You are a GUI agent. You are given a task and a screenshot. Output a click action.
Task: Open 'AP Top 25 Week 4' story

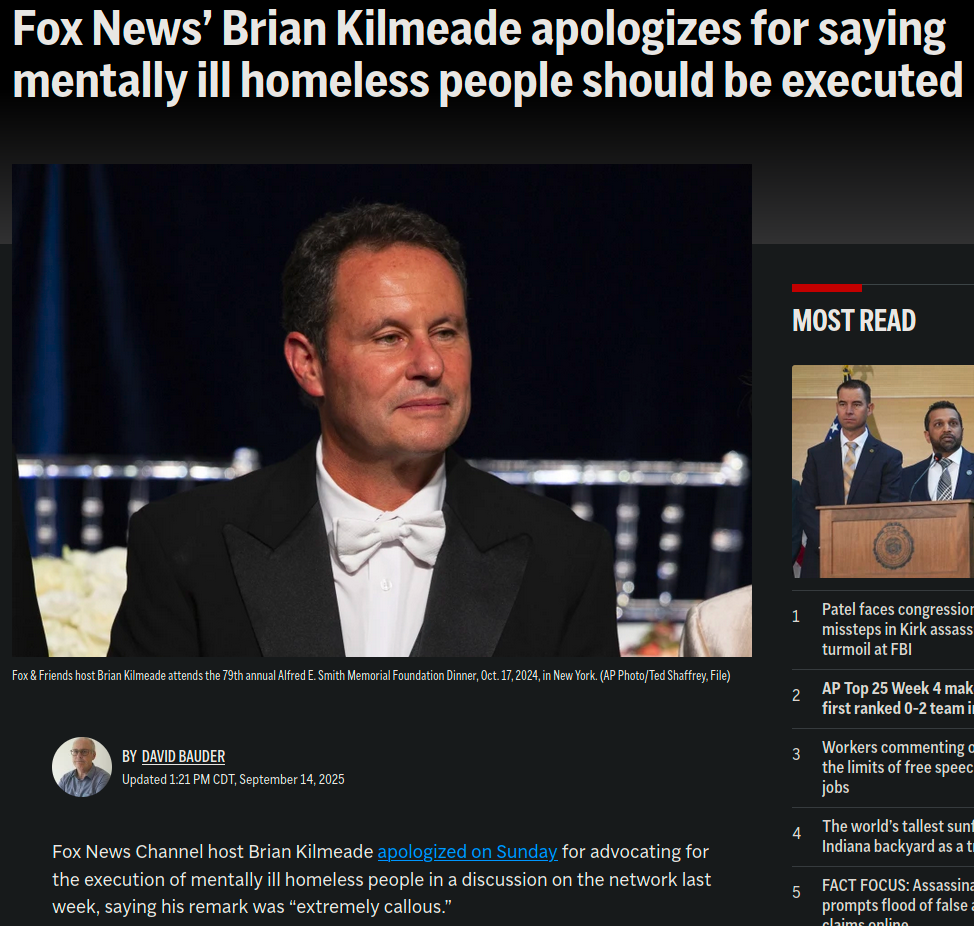[898, 698]
